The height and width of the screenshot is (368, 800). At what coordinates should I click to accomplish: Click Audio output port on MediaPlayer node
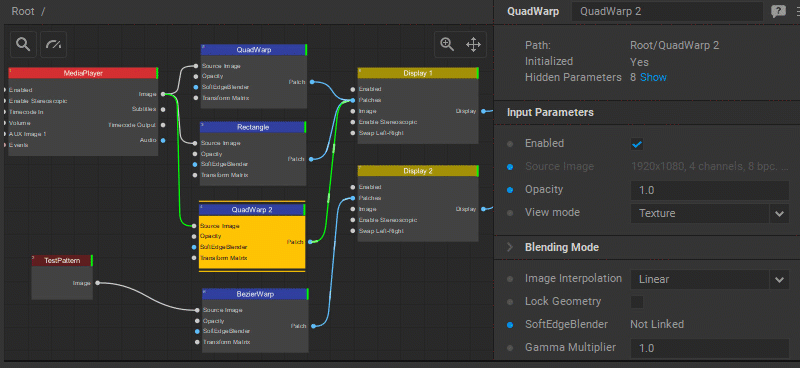point(162,140)
